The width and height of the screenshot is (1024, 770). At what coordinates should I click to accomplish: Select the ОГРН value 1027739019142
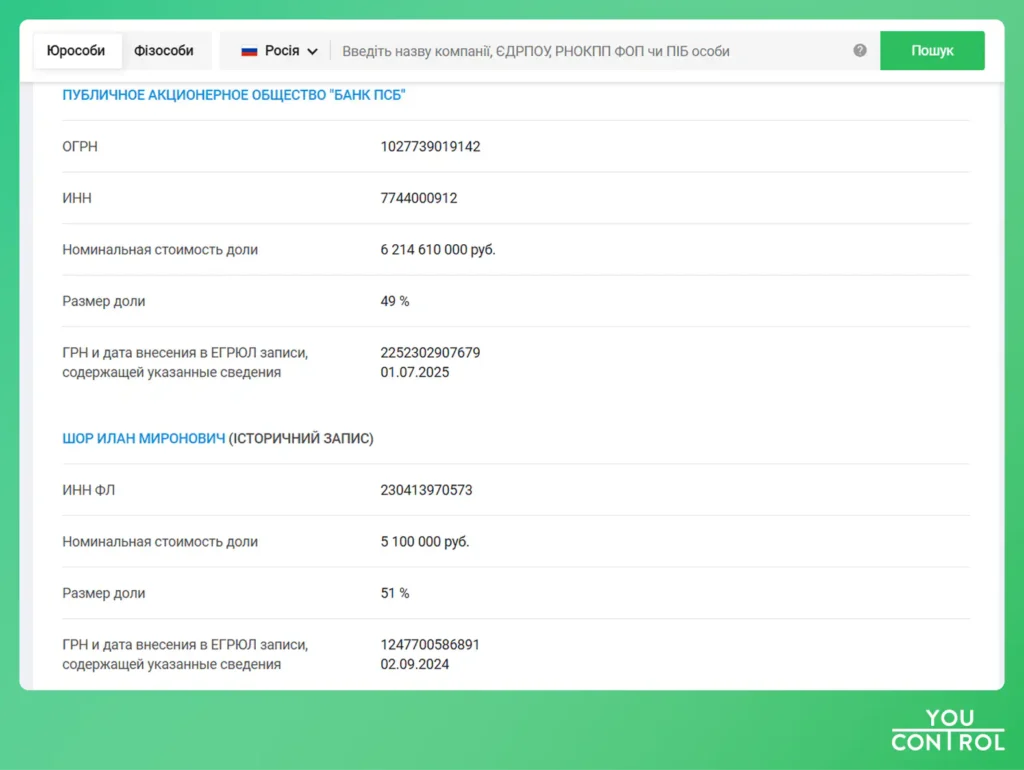[x=430, y=146]
